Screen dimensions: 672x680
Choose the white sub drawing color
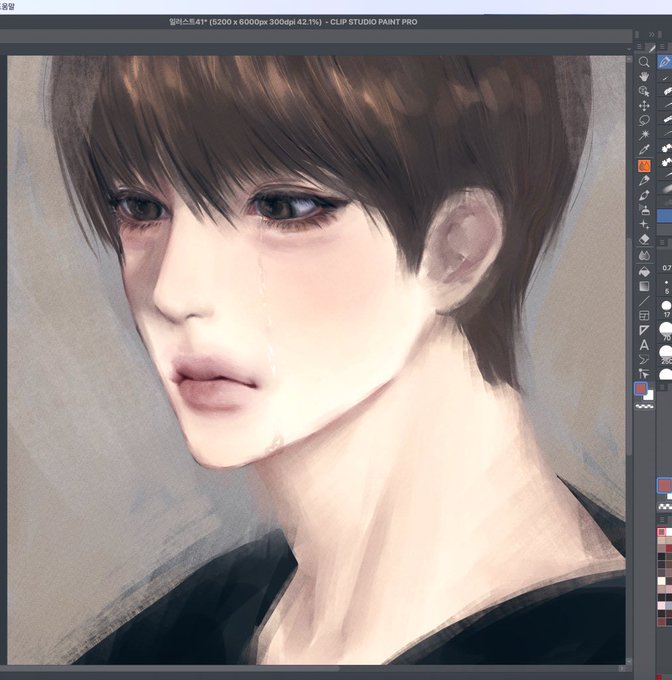[x=649, y=395]
